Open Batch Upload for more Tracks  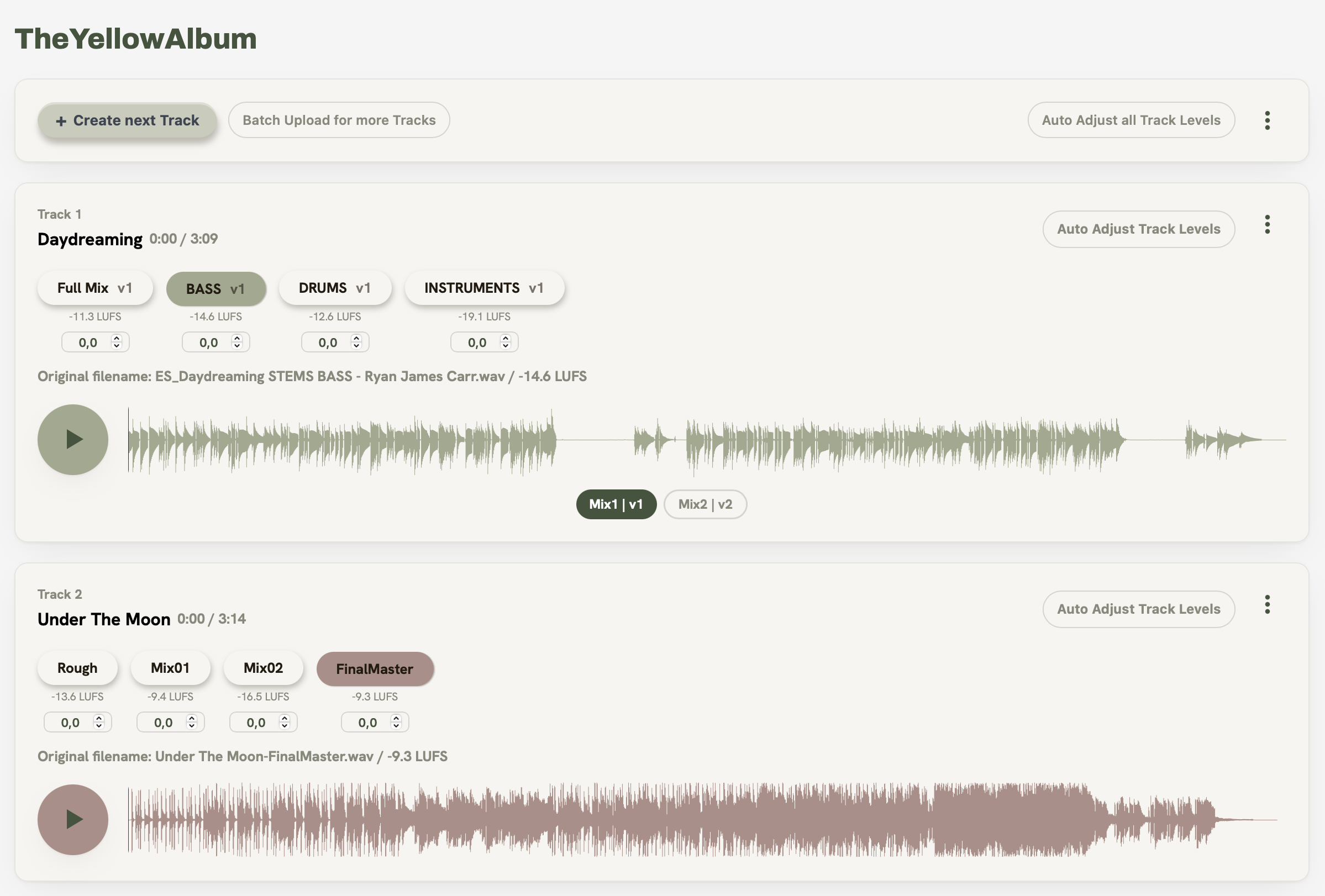coord(339,120)
